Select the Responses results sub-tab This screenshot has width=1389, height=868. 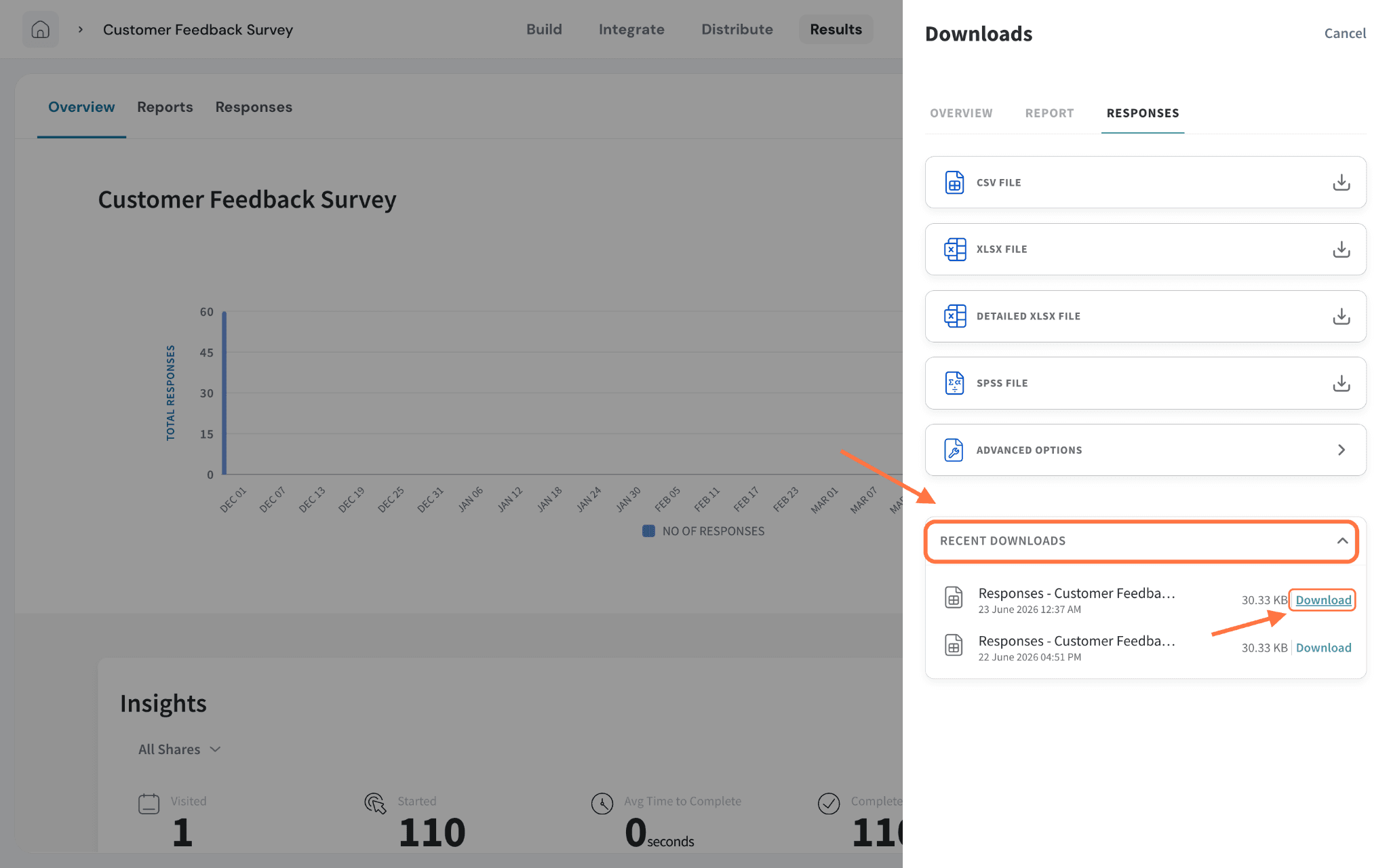(254, 107)
